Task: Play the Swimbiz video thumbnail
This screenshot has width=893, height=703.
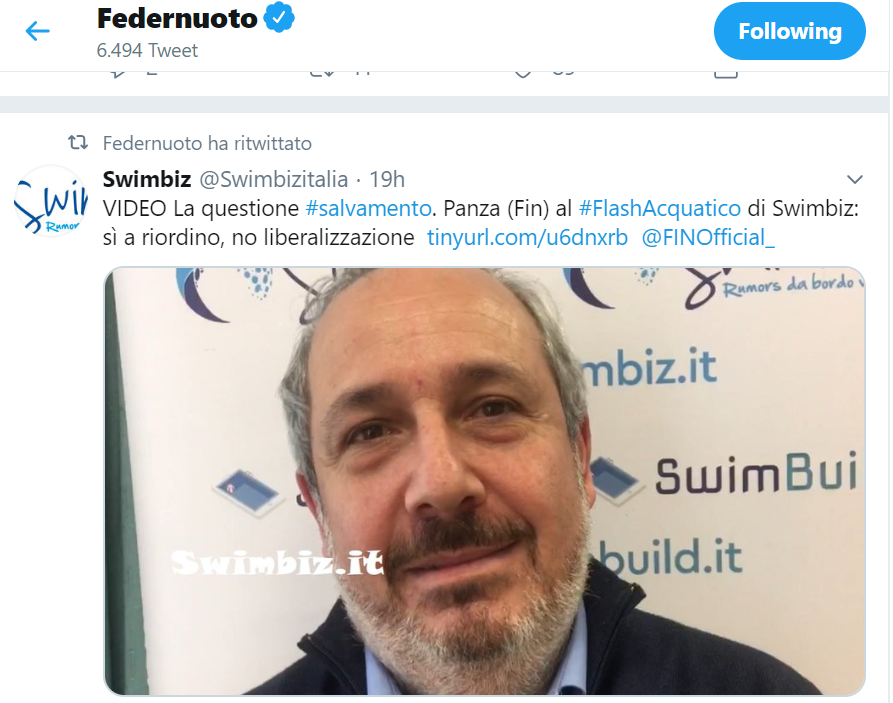Action: (x=484, y=481)
